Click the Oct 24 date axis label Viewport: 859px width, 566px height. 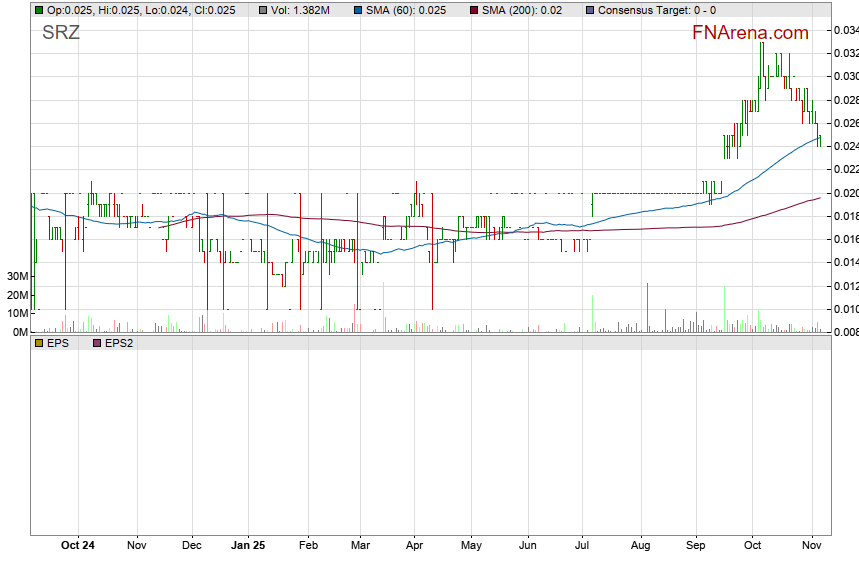coord(78,545)
